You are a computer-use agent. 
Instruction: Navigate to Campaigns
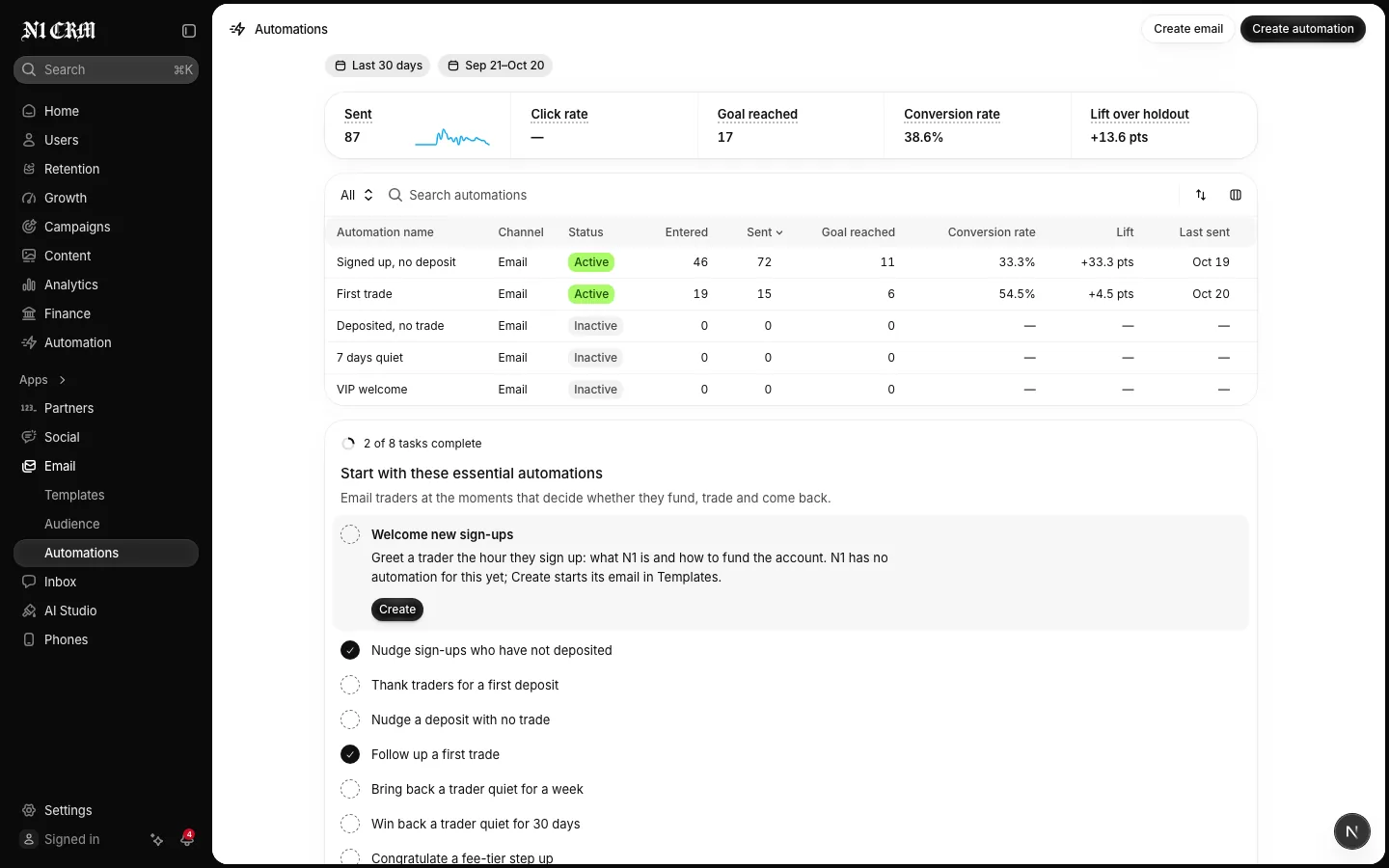[x=106, y=227]
